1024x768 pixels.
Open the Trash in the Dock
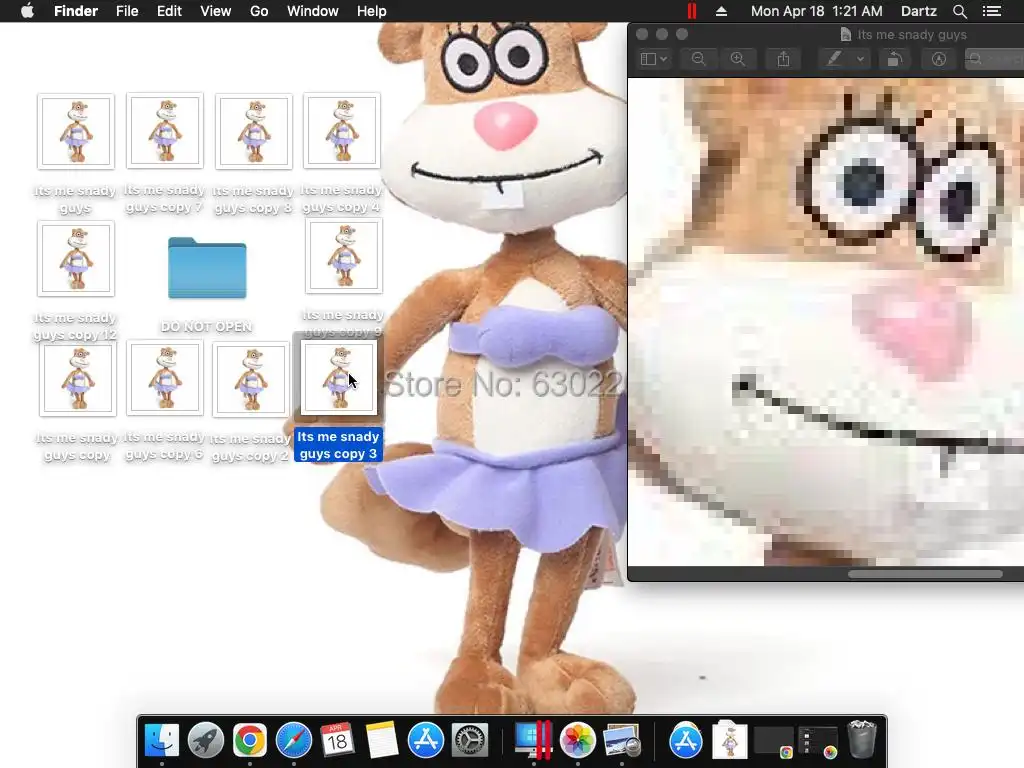pyautogui.click(x=861, y=740)
